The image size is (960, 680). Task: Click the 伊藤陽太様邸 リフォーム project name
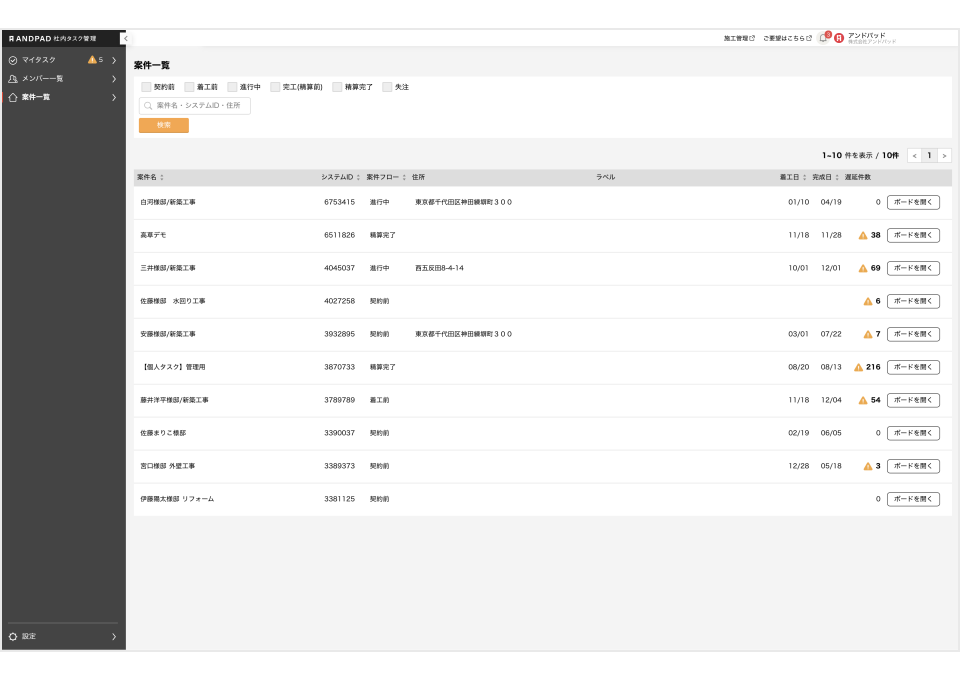pos(177,499)
